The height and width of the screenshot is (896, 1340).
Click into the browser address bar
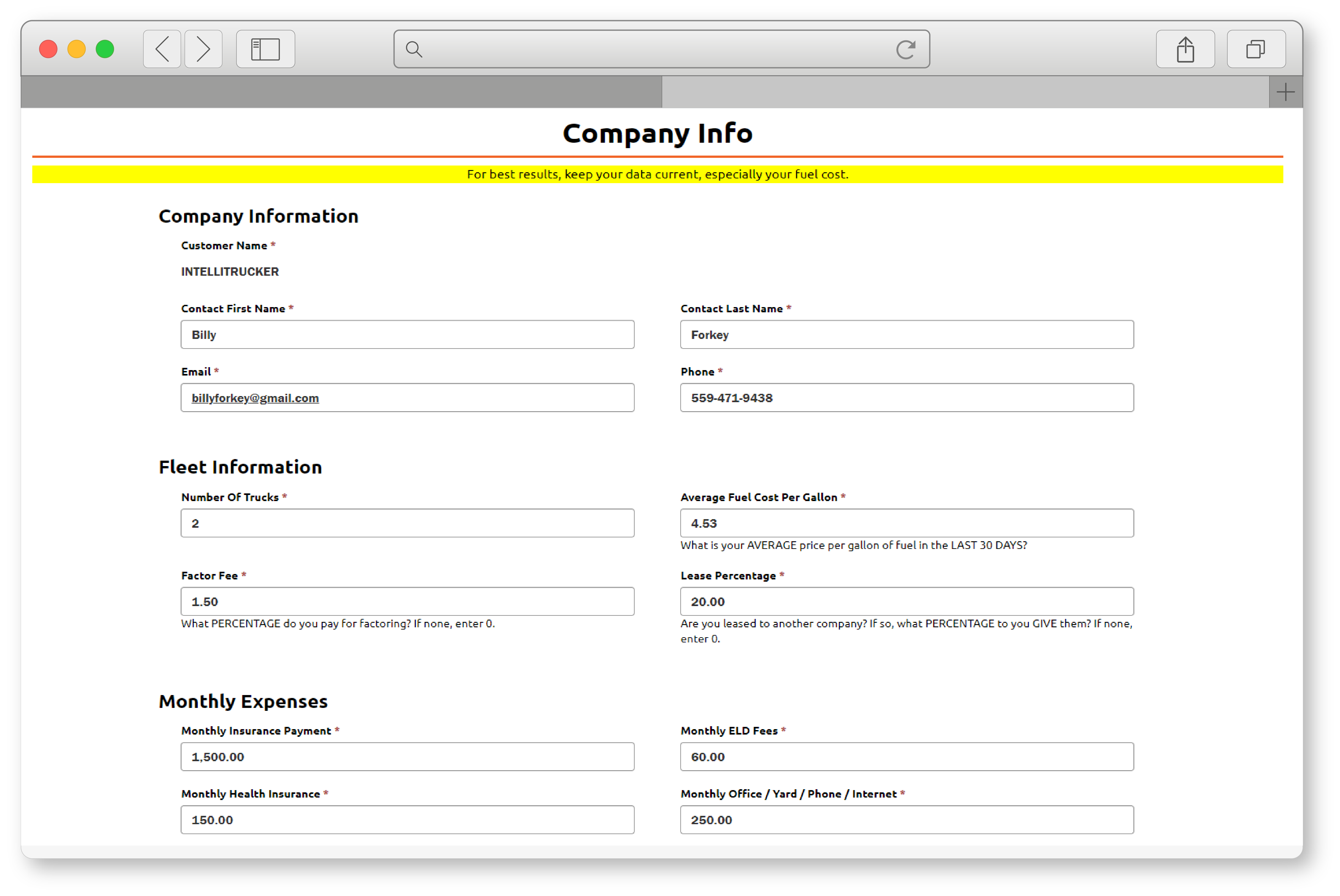pyautogui.click(x=662, y=49)
